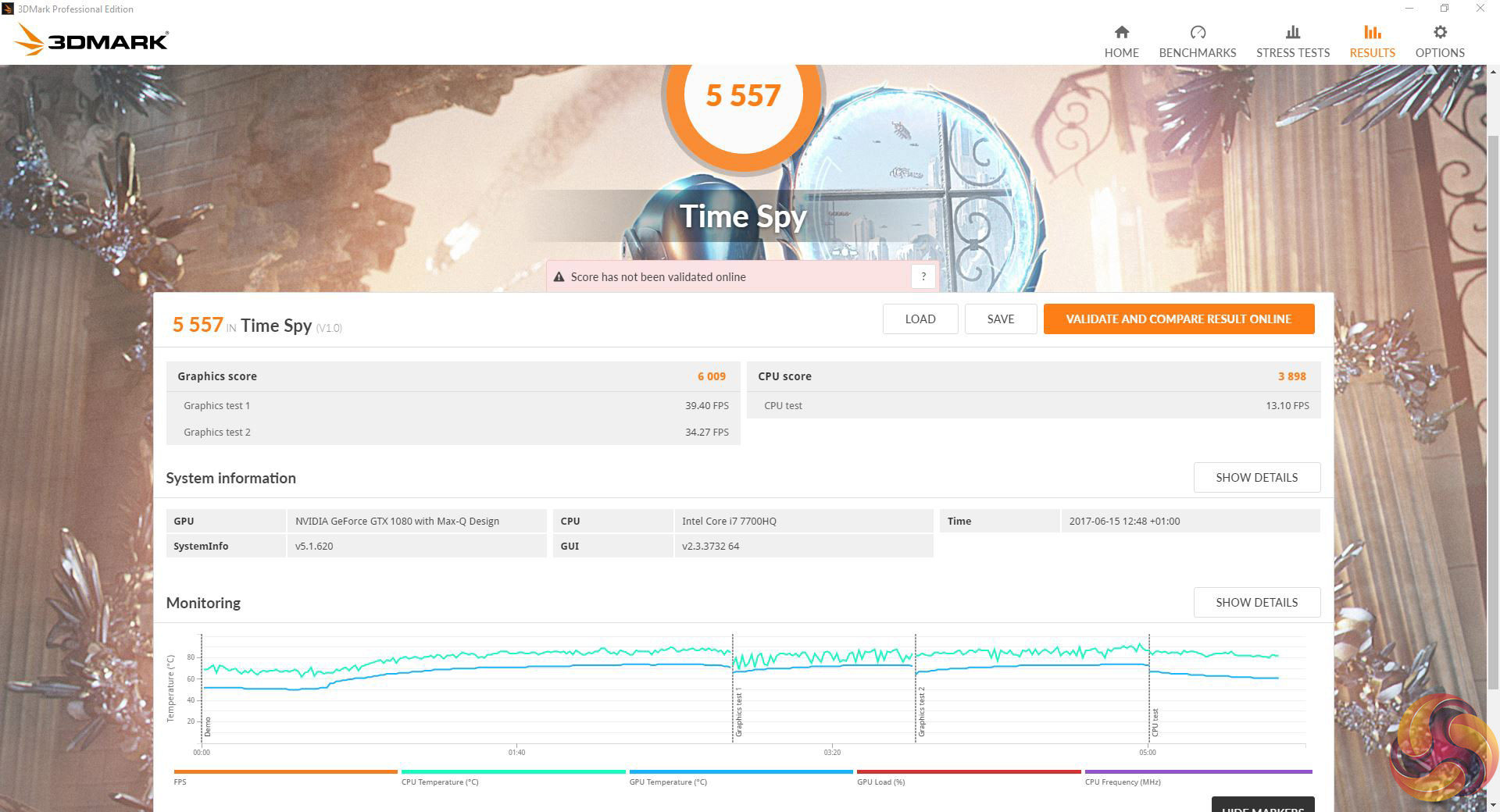
Task: Click the 3DMark logo in the header
Action: coord(91,40)
